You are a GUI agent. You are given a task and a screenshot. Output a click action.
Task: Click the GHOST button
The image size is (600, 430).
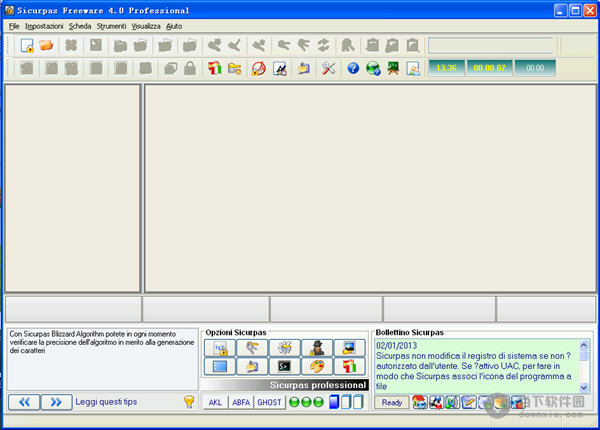[x=269, y=402]
